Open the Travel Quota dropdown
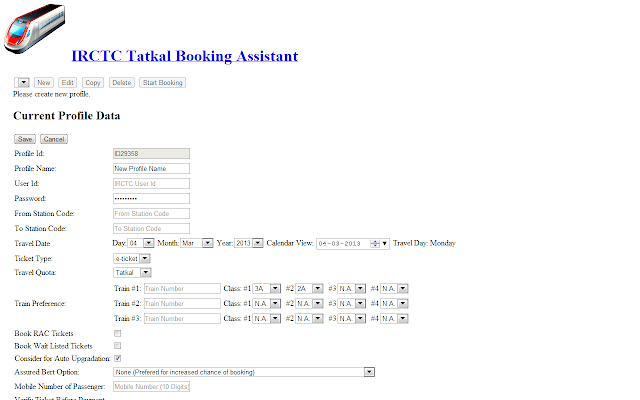The height and width of the screenshot is (400, 640). [132, 272]
